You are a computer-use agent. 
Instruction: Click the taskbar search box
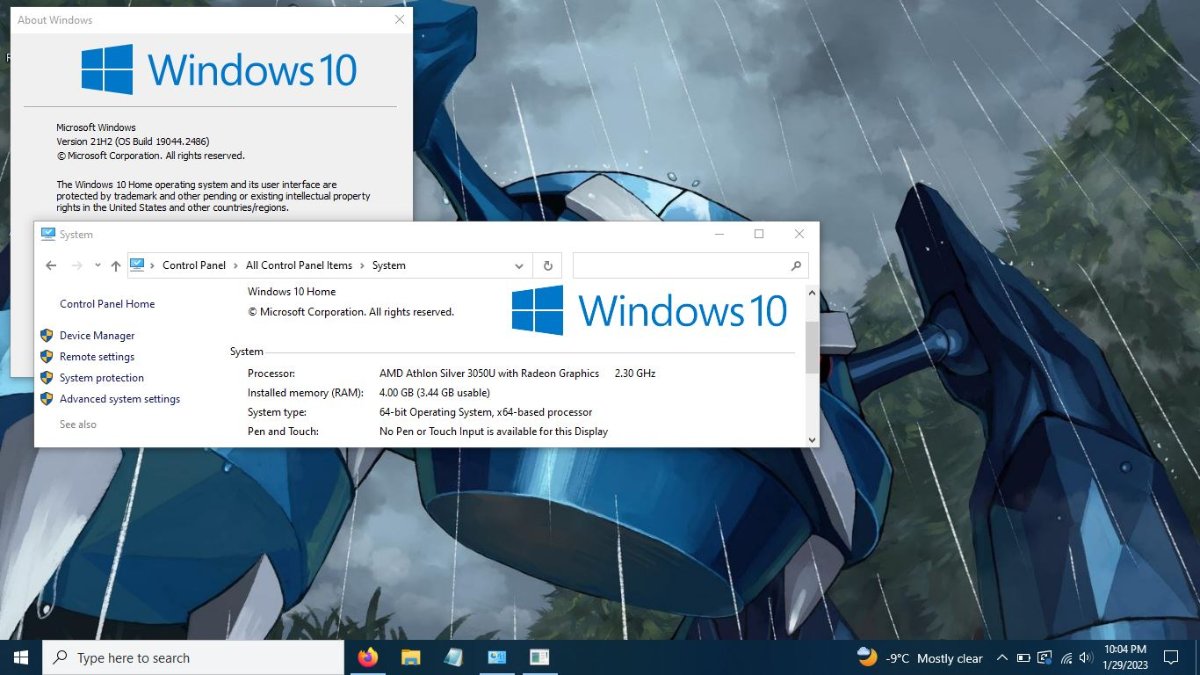click(x=193, y=657)
